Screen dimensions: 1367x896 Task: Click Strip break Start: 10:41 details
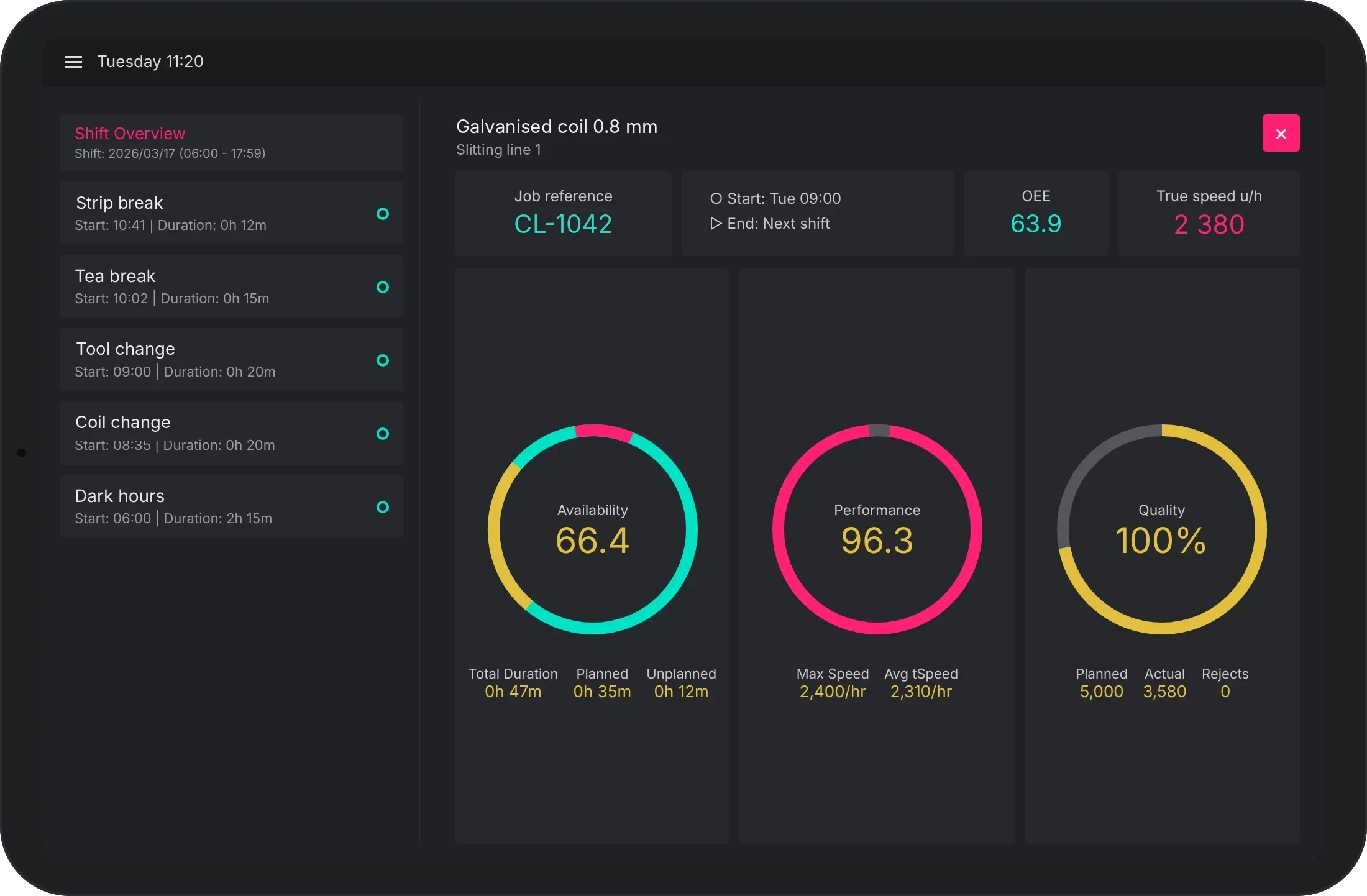click(110, 226)
